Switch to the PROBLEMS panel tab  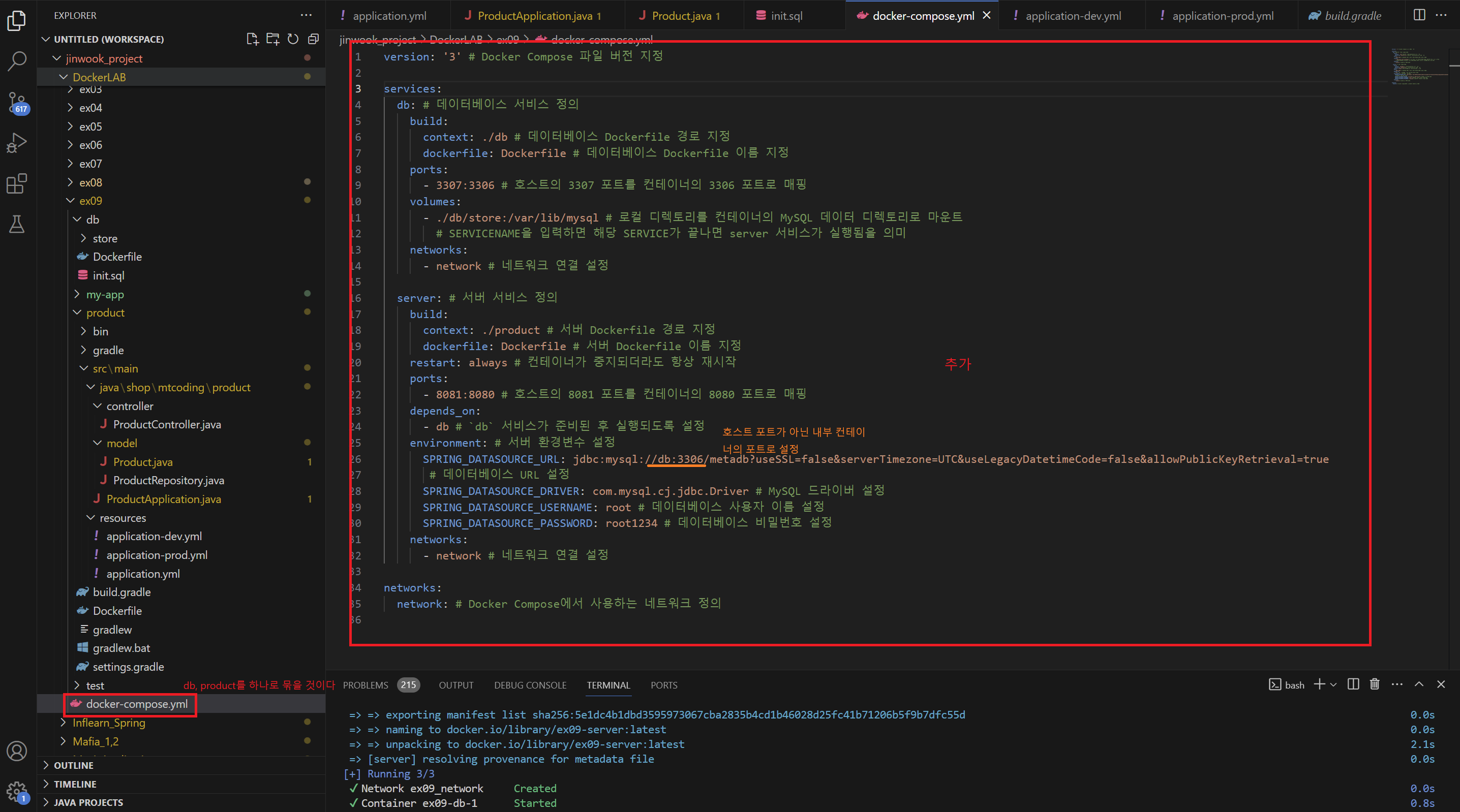click(366, 685)
